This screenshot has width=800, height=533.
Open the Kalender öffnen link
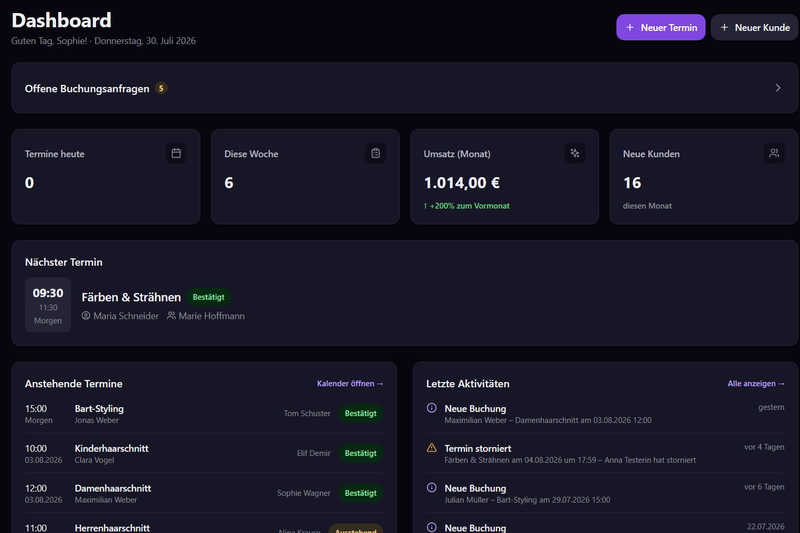coord(350,384)
